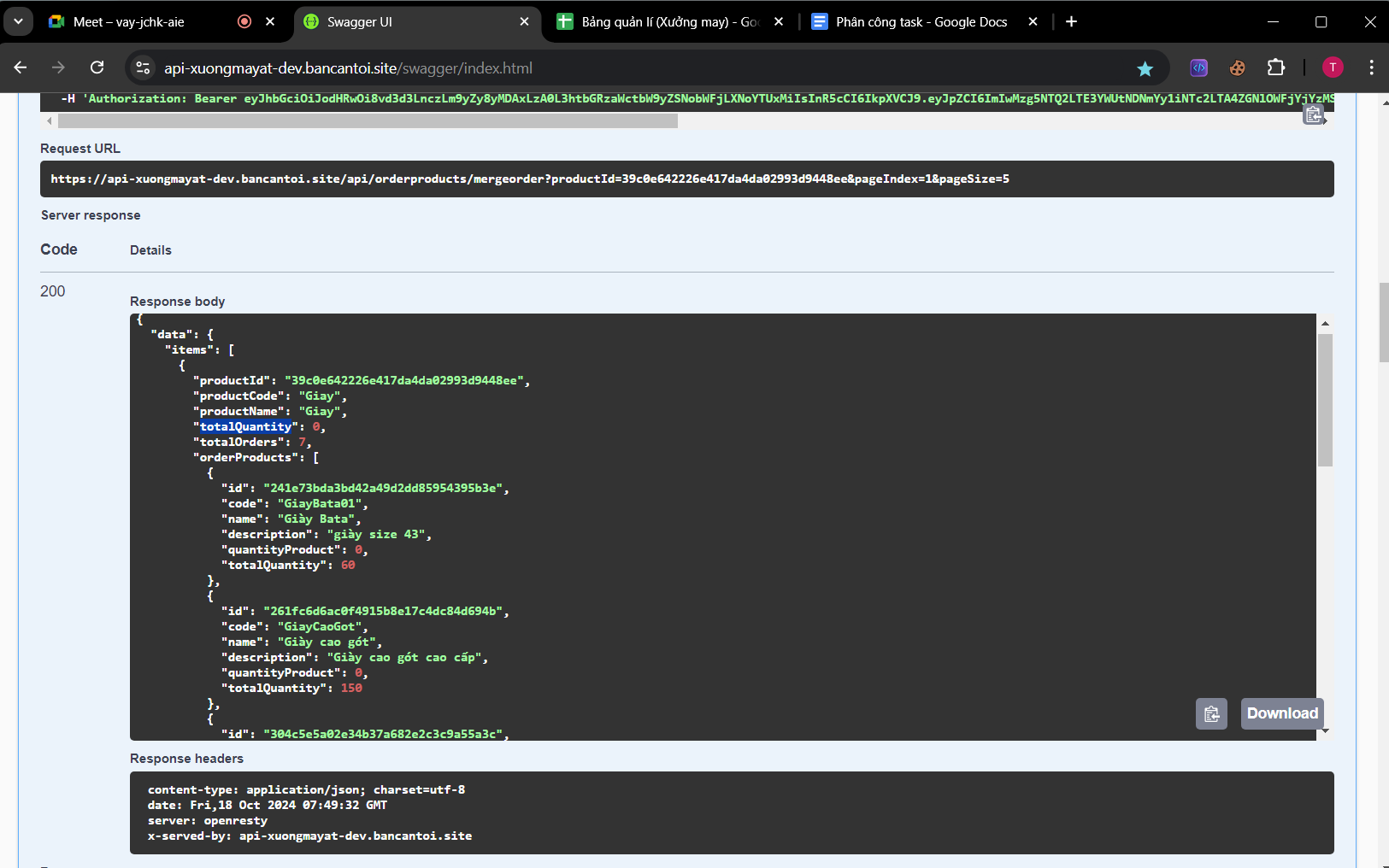Switch to the Meet vay-jchk-aie tab
The image size is (1389, 868).
pos(128,22)
